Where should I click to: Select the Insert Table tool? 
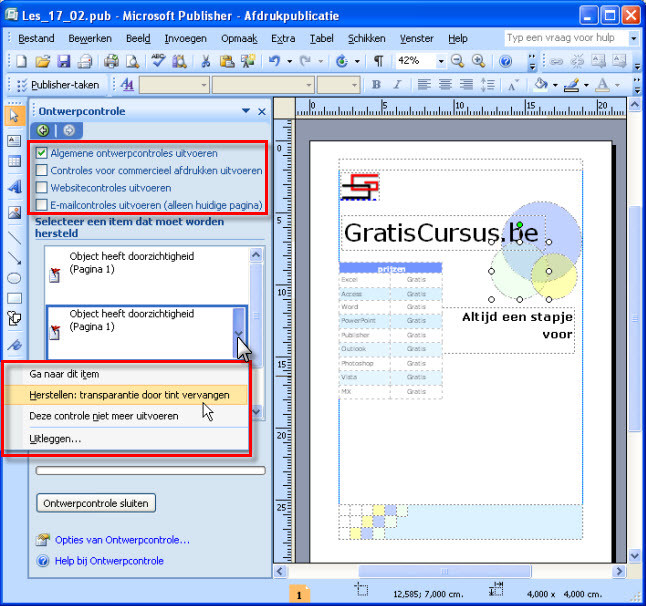14,161
